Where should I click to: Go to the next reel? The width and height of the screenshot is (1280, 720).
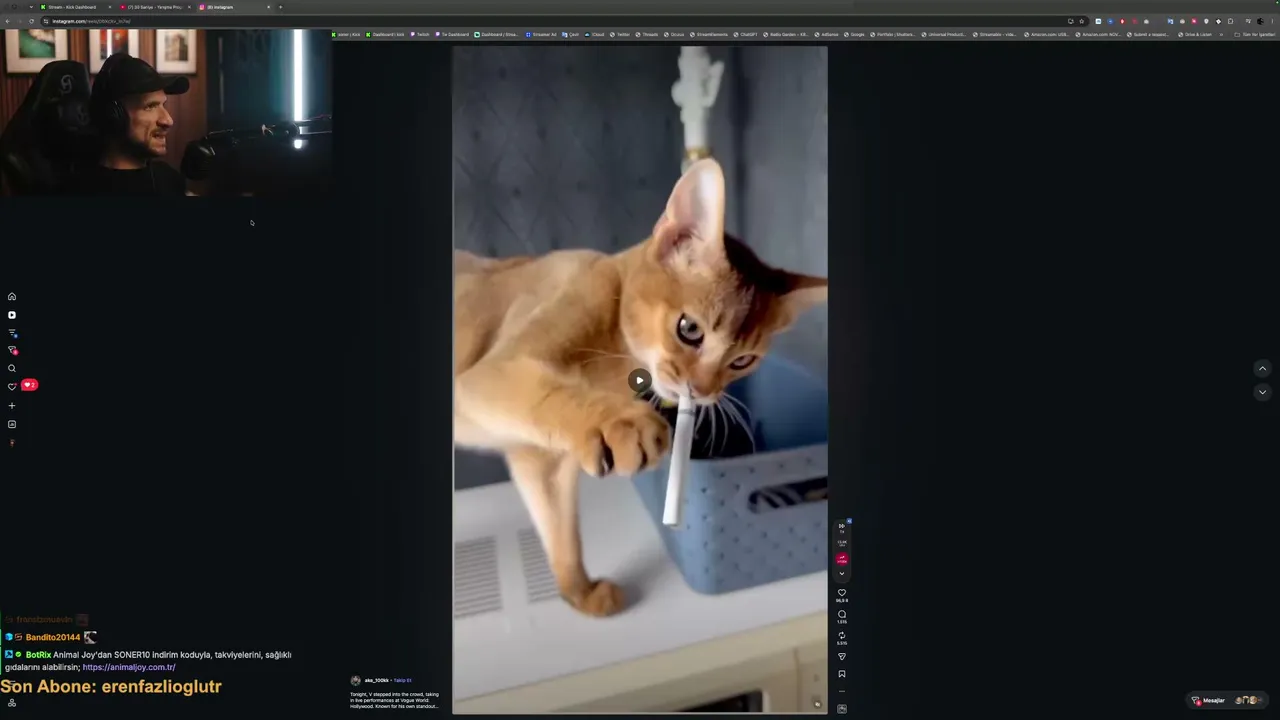coord(1262,392)
